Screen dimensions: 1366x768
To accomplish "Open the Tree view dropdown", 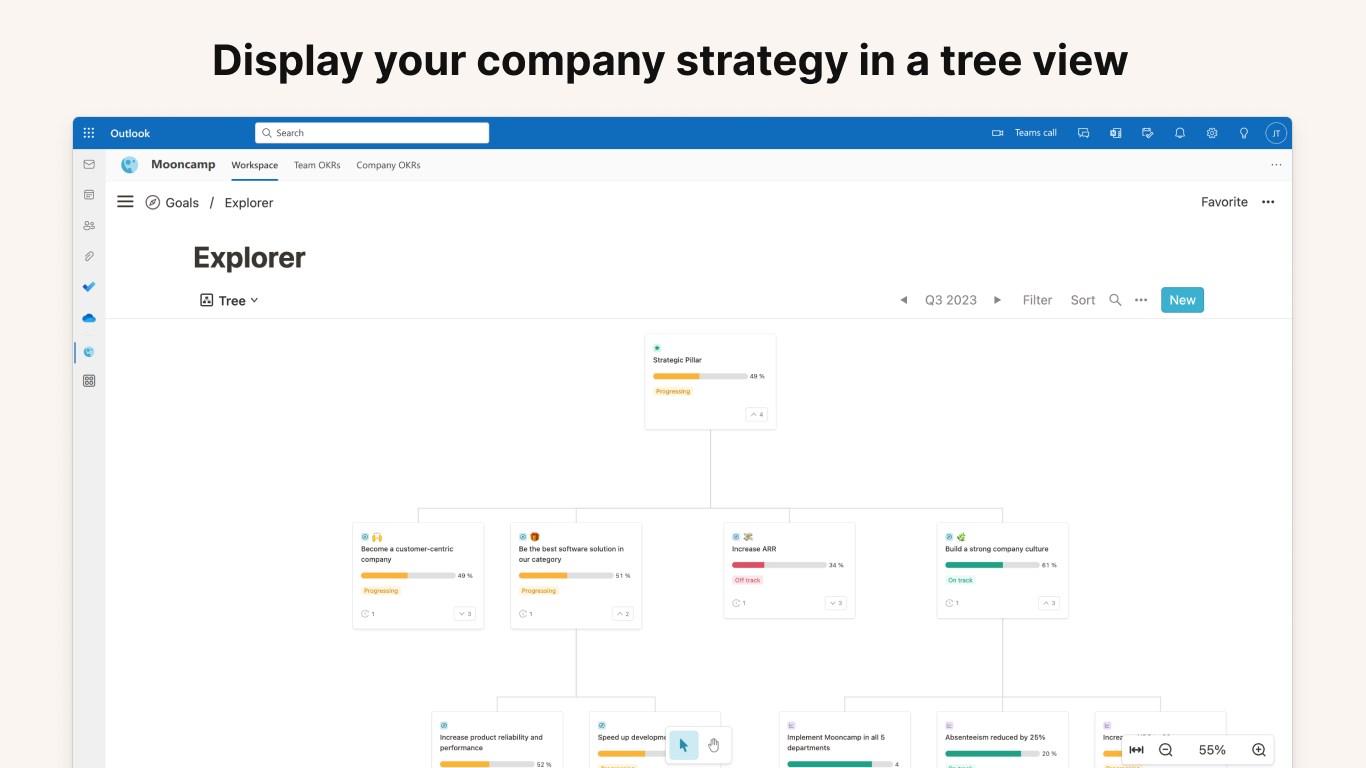I will coord(230,300).
